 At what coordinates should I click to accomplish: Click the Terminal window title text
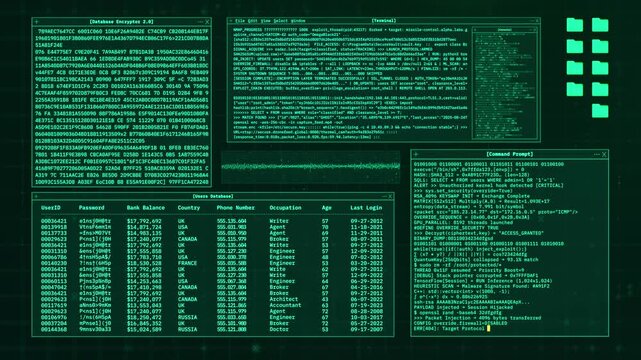384,20
